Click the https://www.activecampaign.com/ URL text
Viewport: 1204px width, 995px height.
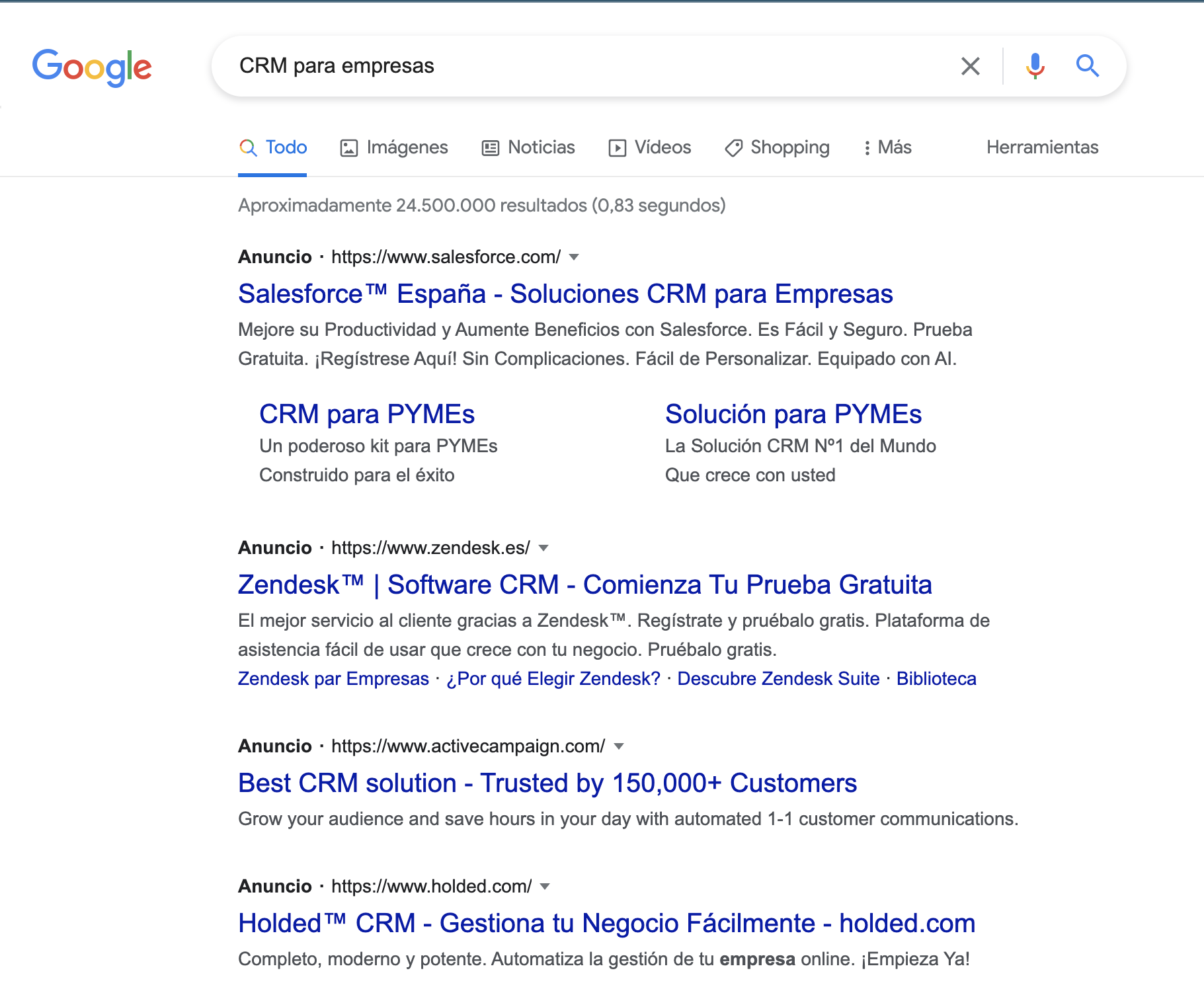tap(468, 746)
